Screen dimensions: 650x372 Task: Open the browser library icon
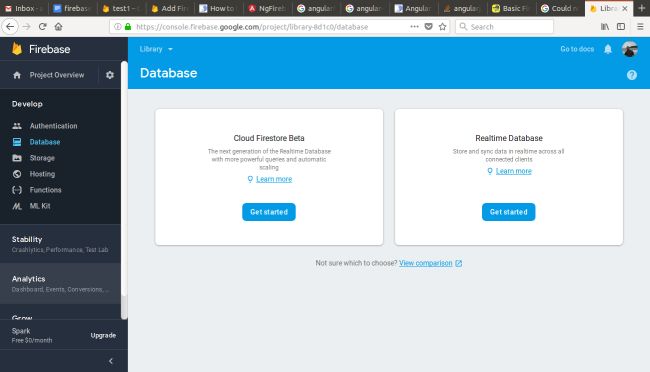point(605,27)
